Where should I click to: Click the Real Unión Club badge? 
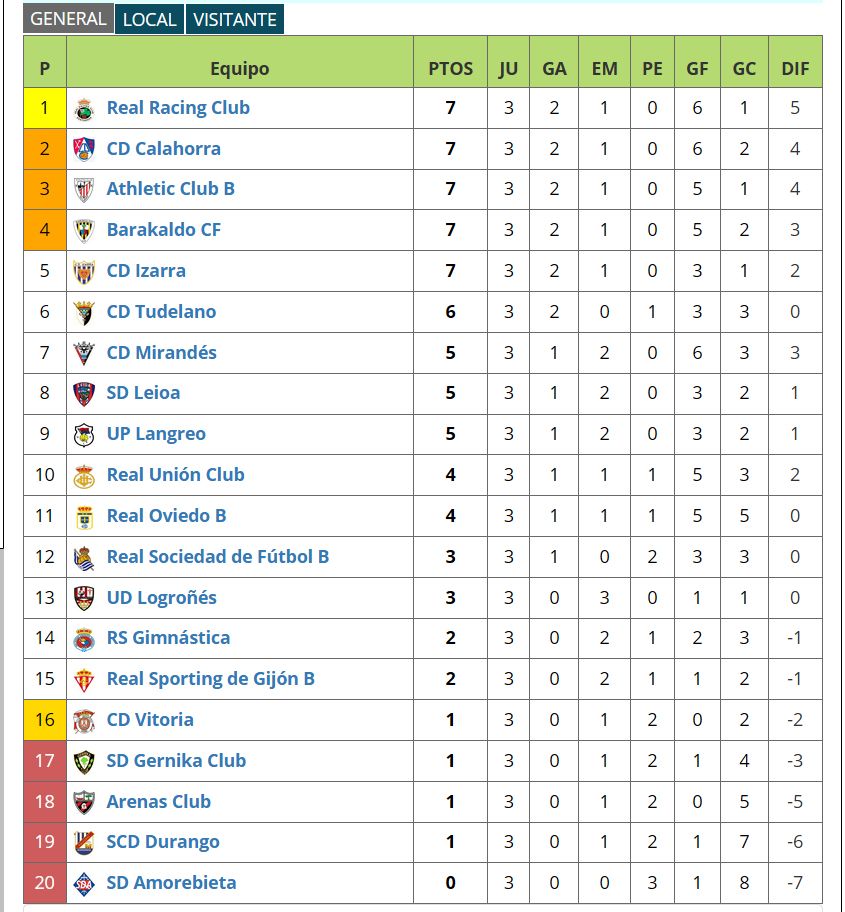pos(84,475)
